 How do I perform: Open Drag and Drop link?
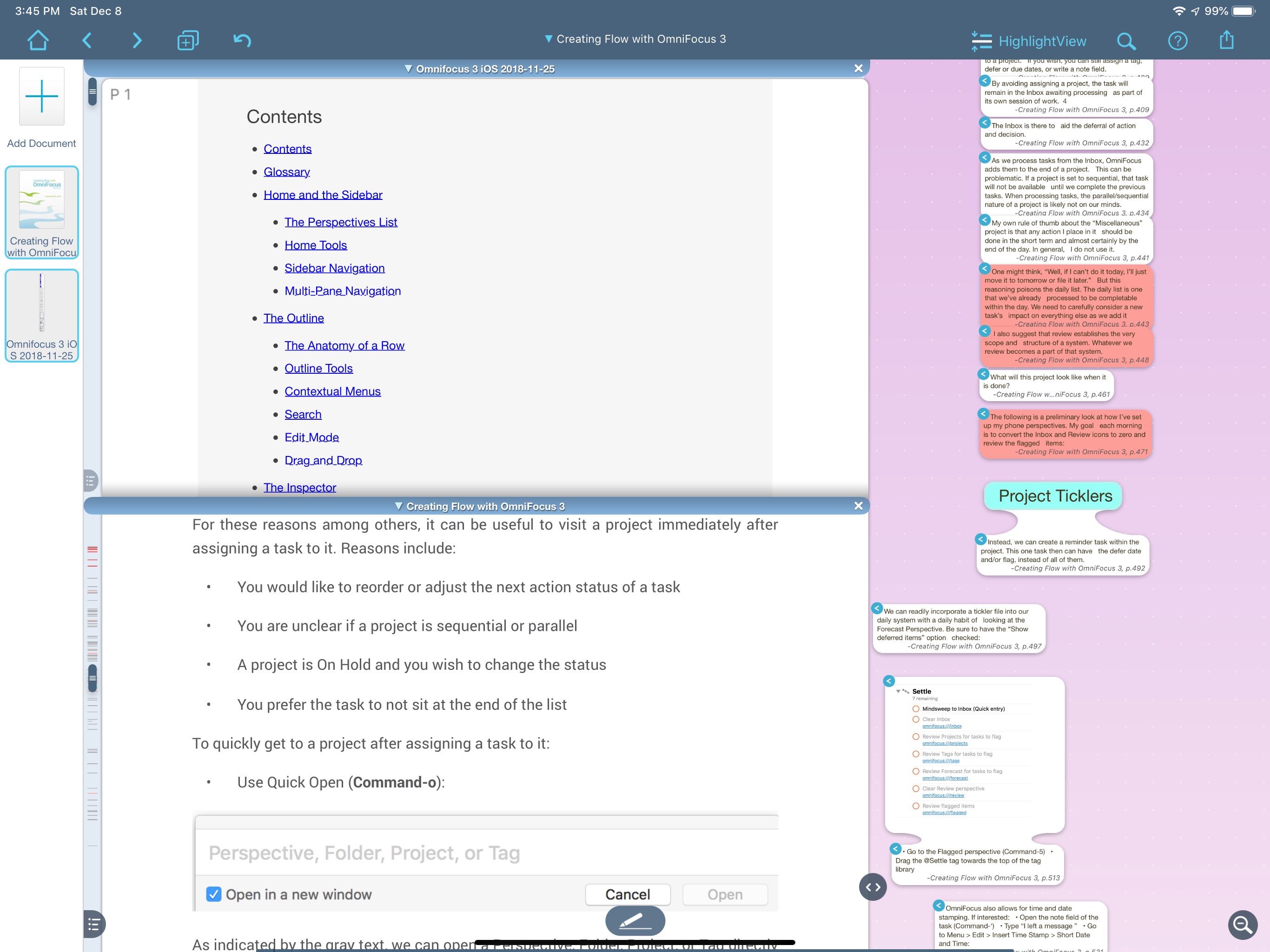coord(323,461)
